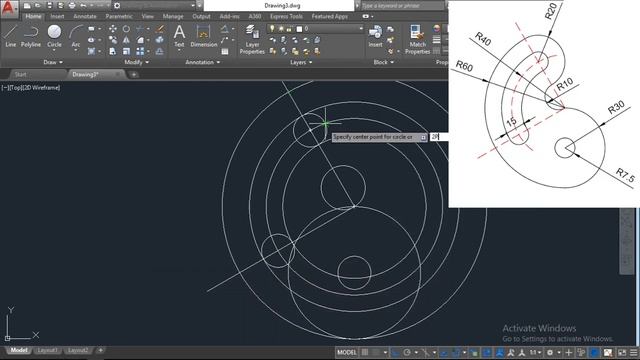Switch to the Annotate ribbon tab
The height and width of the screenshot is (360, 640).
(84, 16)
